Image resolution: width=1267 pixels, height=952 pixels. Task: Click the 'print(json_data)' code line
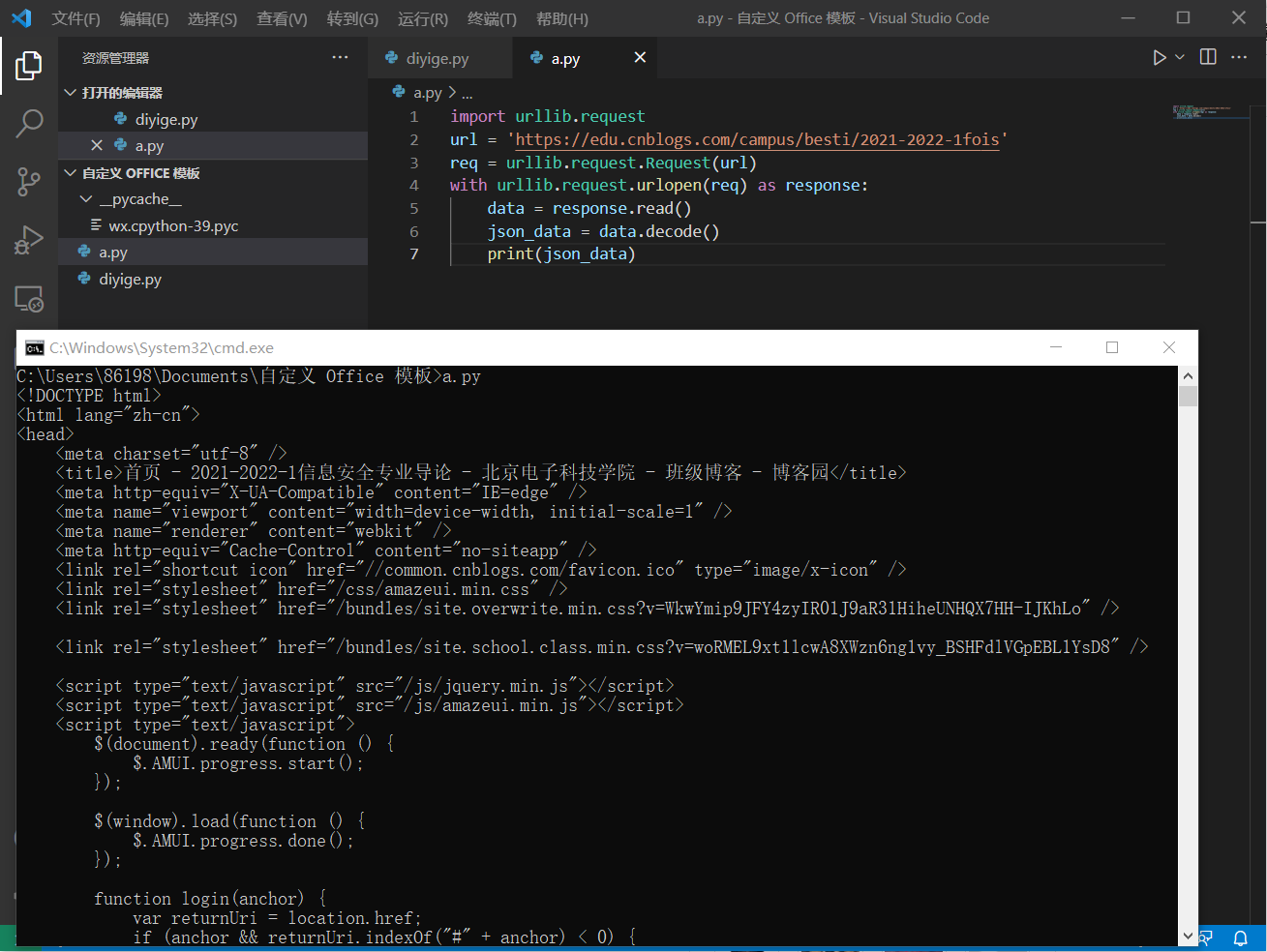(561, 254)
